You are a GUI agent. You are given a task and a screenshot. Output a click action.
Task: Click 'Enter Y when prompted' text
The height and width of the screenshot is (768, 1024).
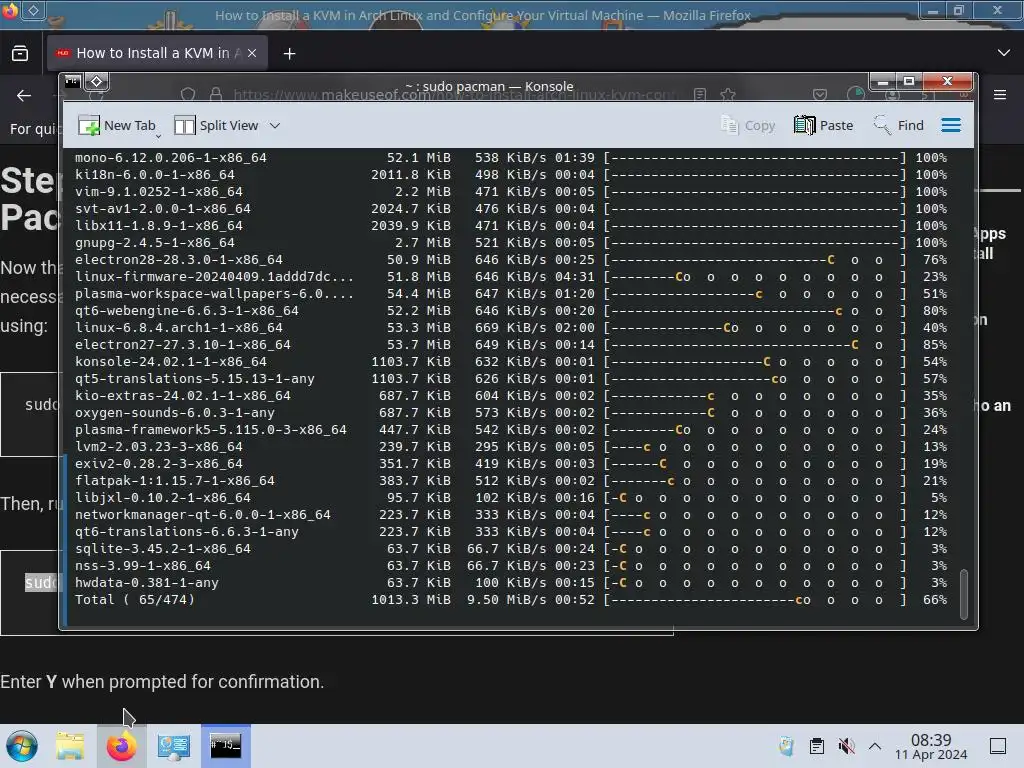[162, 682]
